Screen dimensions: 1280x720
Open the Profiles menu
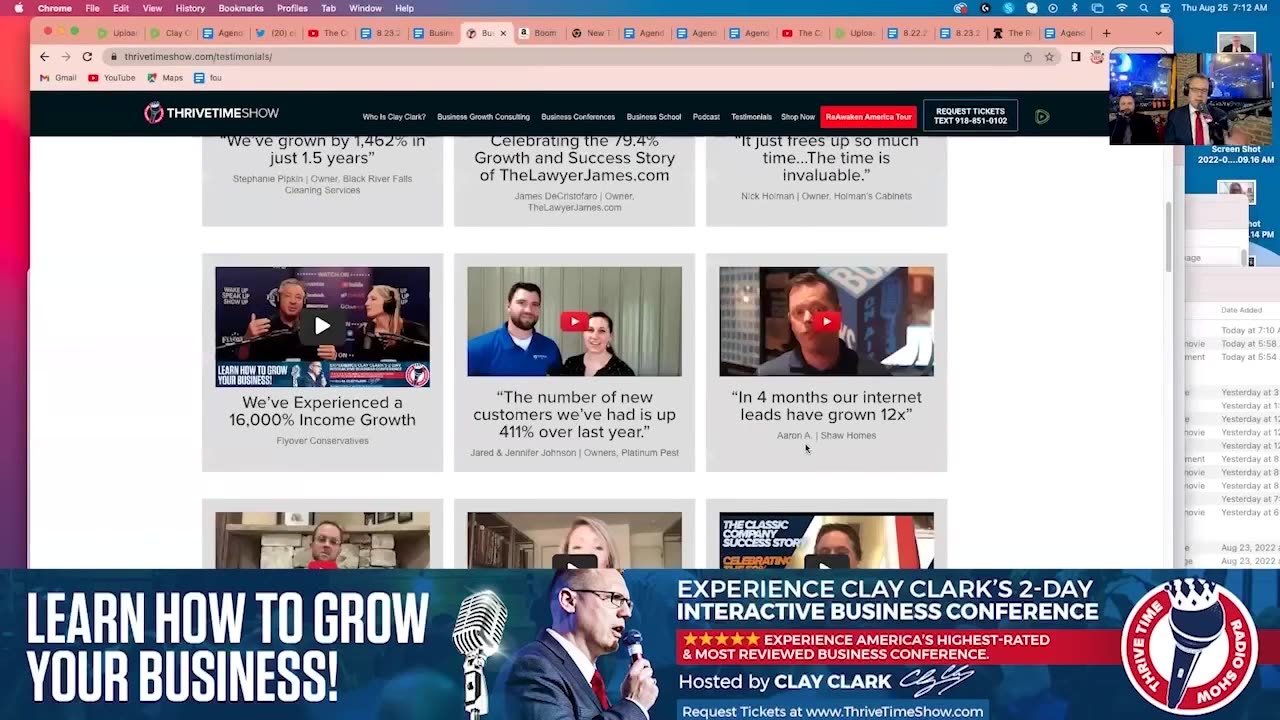[292, 8]
